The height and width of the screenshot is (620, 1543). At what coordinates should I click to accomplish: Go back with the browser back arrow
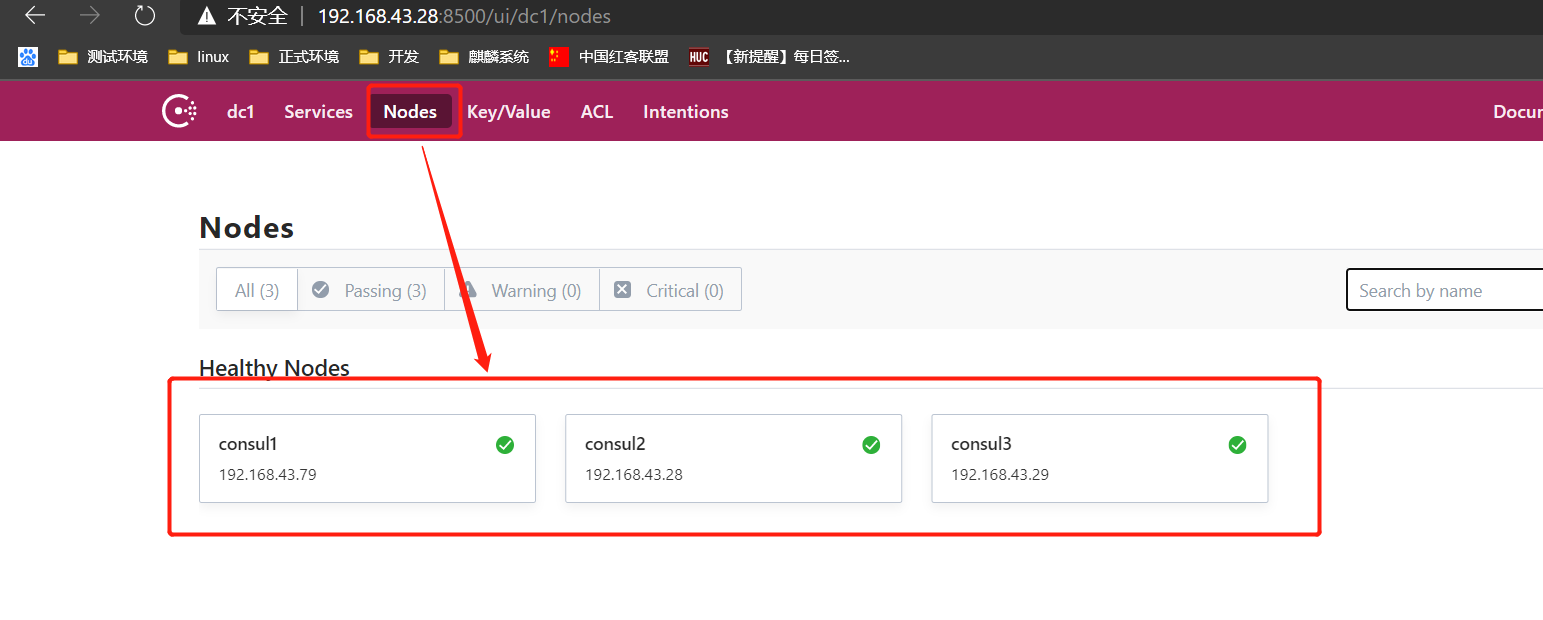35,16
